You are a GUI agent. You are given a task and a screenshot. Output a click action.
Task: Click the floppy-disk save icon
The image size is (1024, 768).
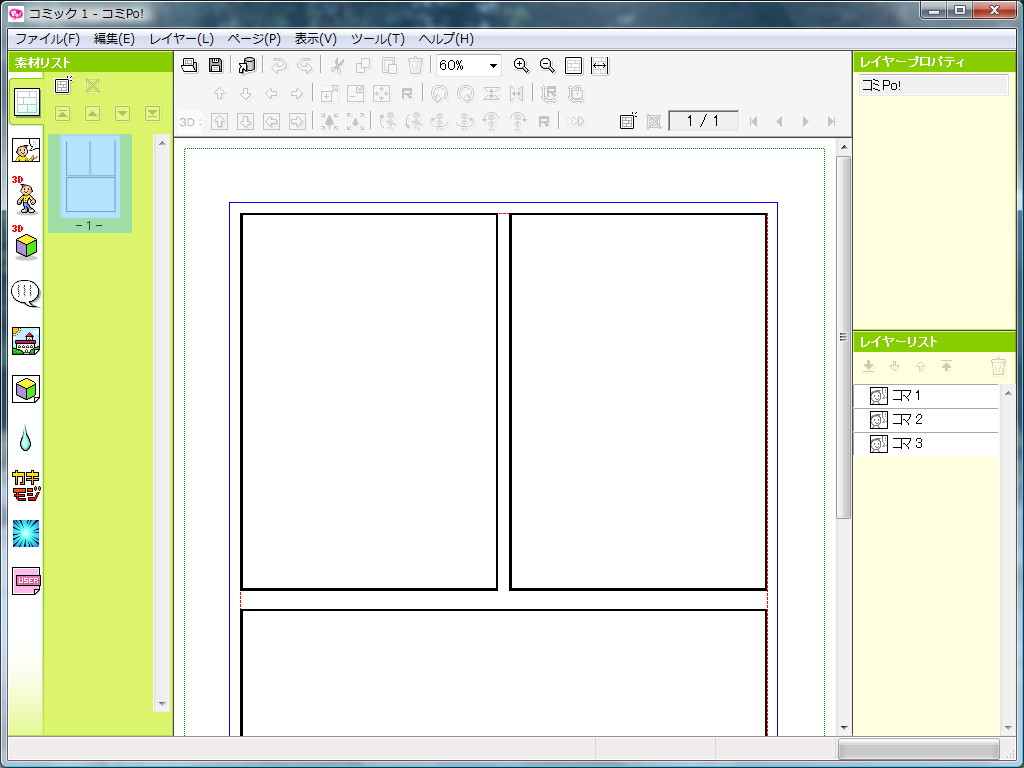pyautogui.click(x=215, y=65)
